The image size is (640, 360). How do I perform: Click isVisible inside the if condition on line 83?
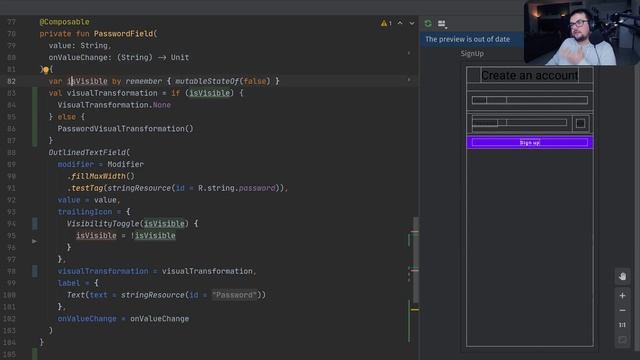[x=209, y=93]
